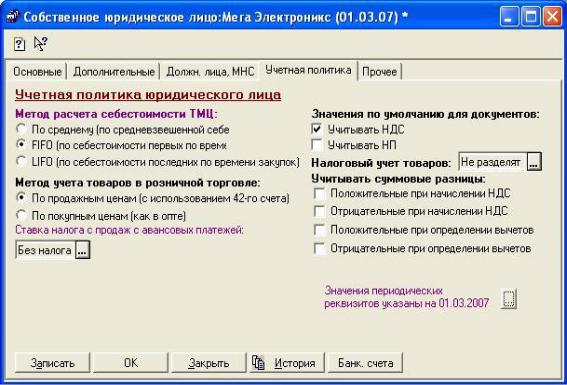
Task: Open the 'История' button
Action: click(287, 363)
